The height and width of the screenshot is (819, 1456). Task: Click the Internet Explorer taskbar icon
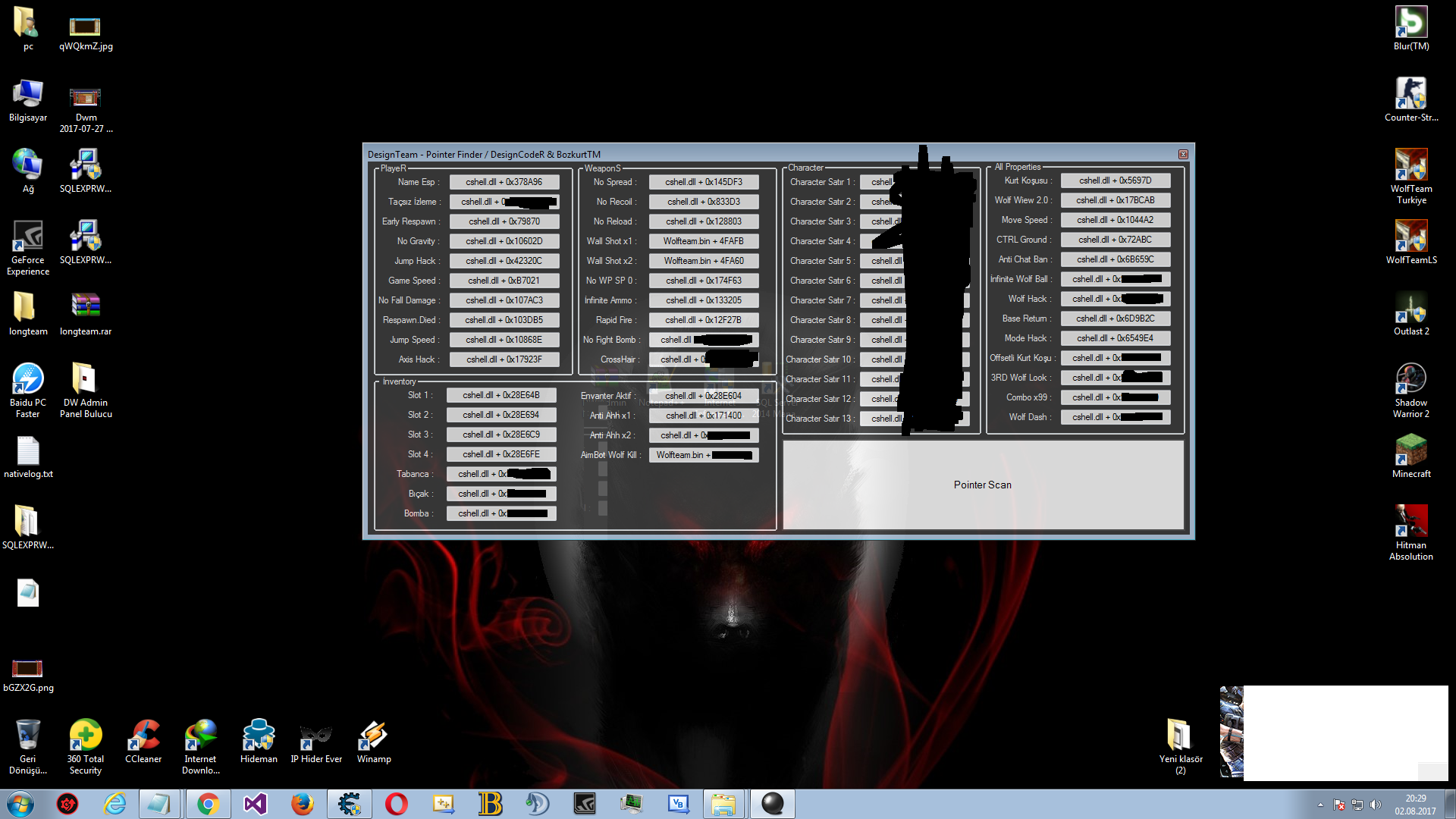115,804
